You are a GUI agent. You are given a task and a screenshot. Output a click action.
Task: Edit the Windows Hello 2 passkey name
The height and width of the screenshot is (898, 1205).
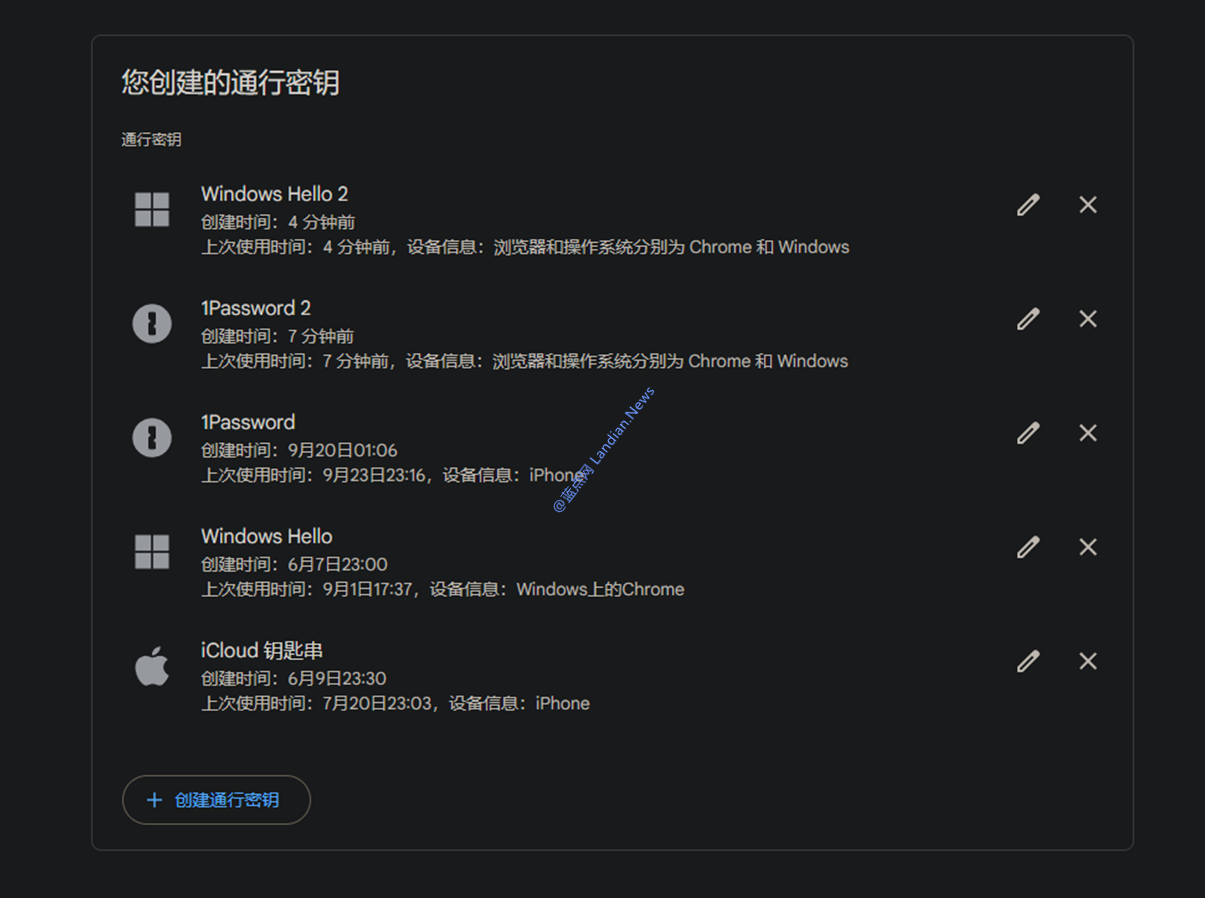coord(1028,205)
